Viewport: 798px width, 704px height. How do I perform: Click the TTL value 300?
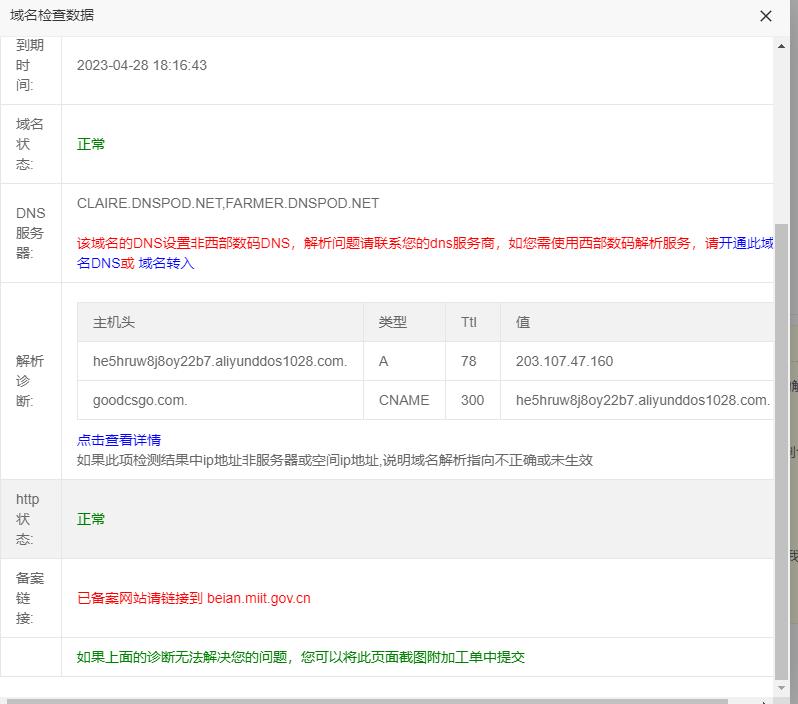(x=472, y=400)
